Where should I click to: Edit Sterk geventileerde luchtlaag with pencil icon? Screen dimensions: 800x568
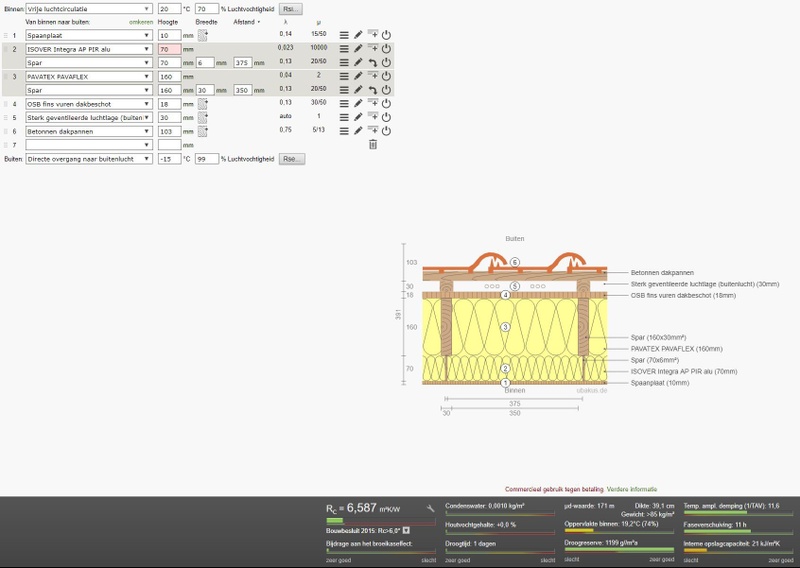[358, 117]
